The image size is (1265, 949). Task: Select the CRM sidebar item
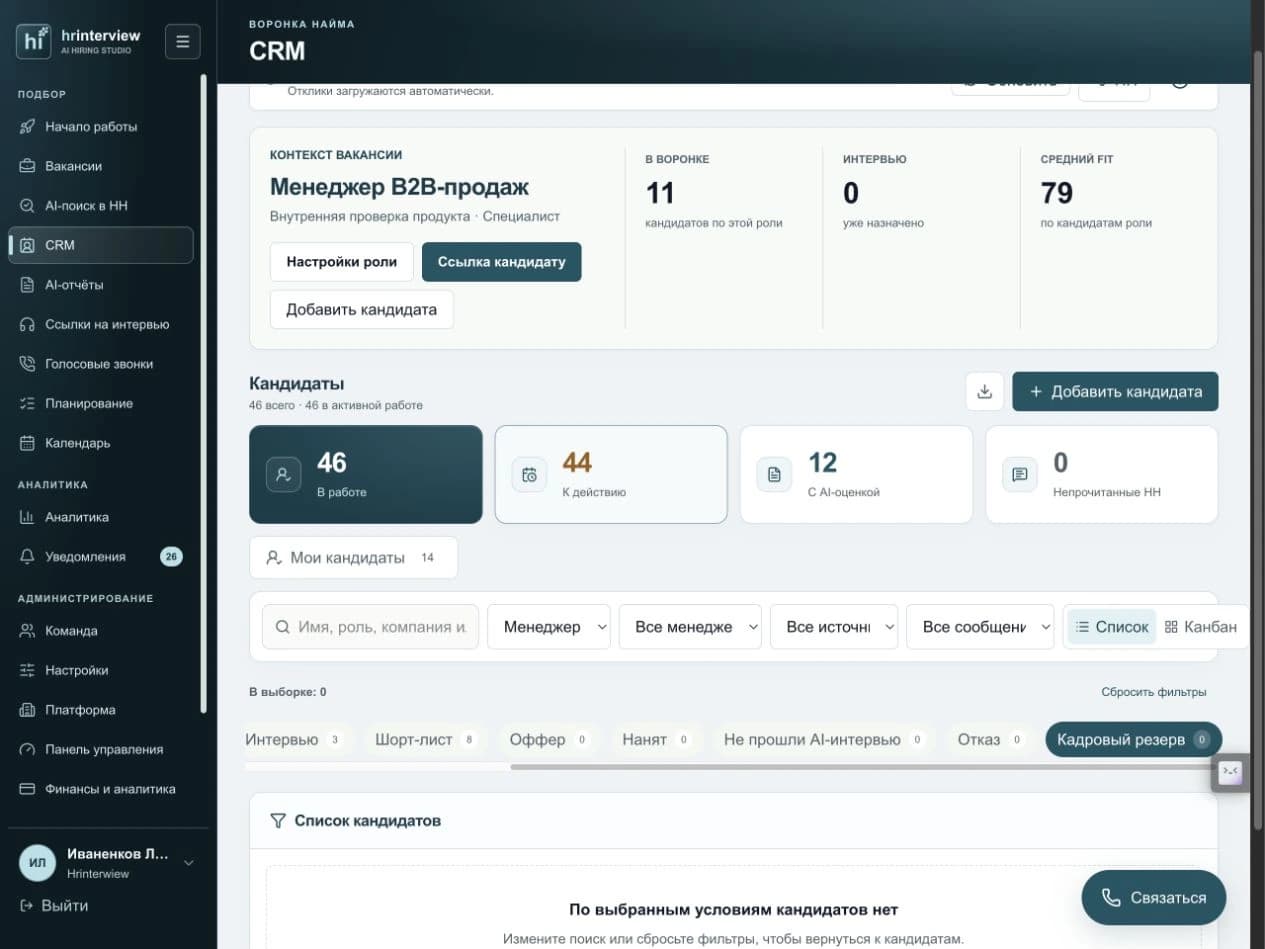[x=100, y=245]
